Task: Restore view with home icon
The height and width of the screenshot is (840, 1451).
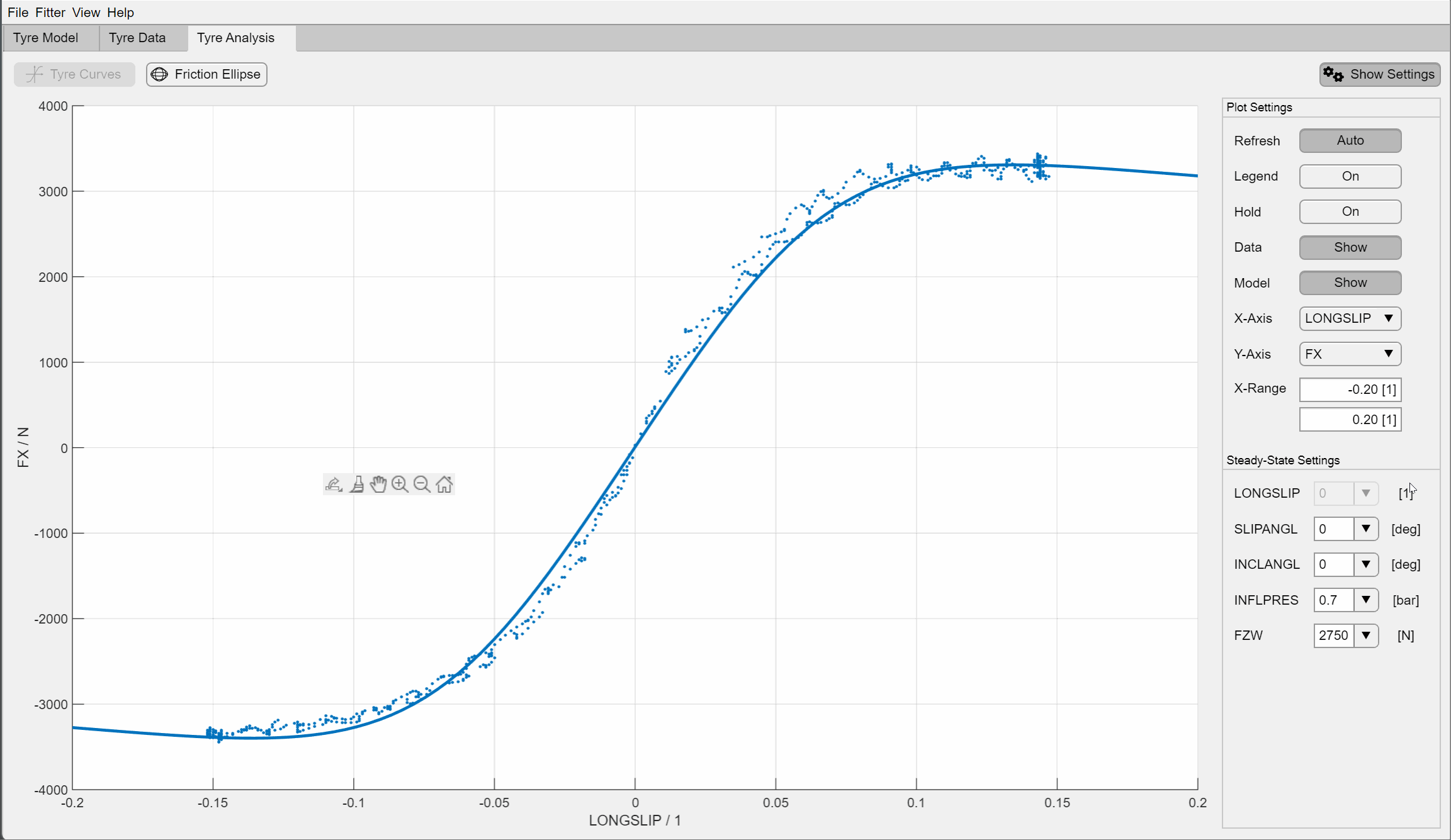Action: pyautogui.click(x=444, y=484)
